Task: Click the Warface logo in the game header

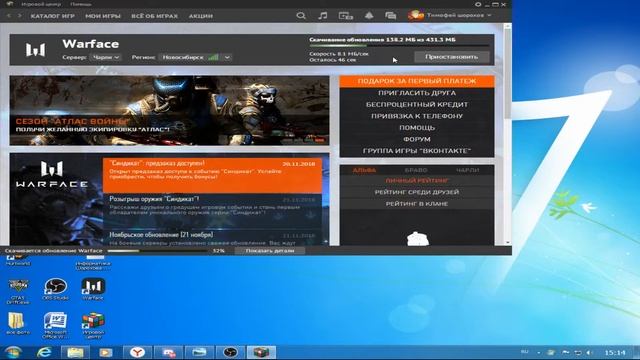Action: (x=36, y=50)
